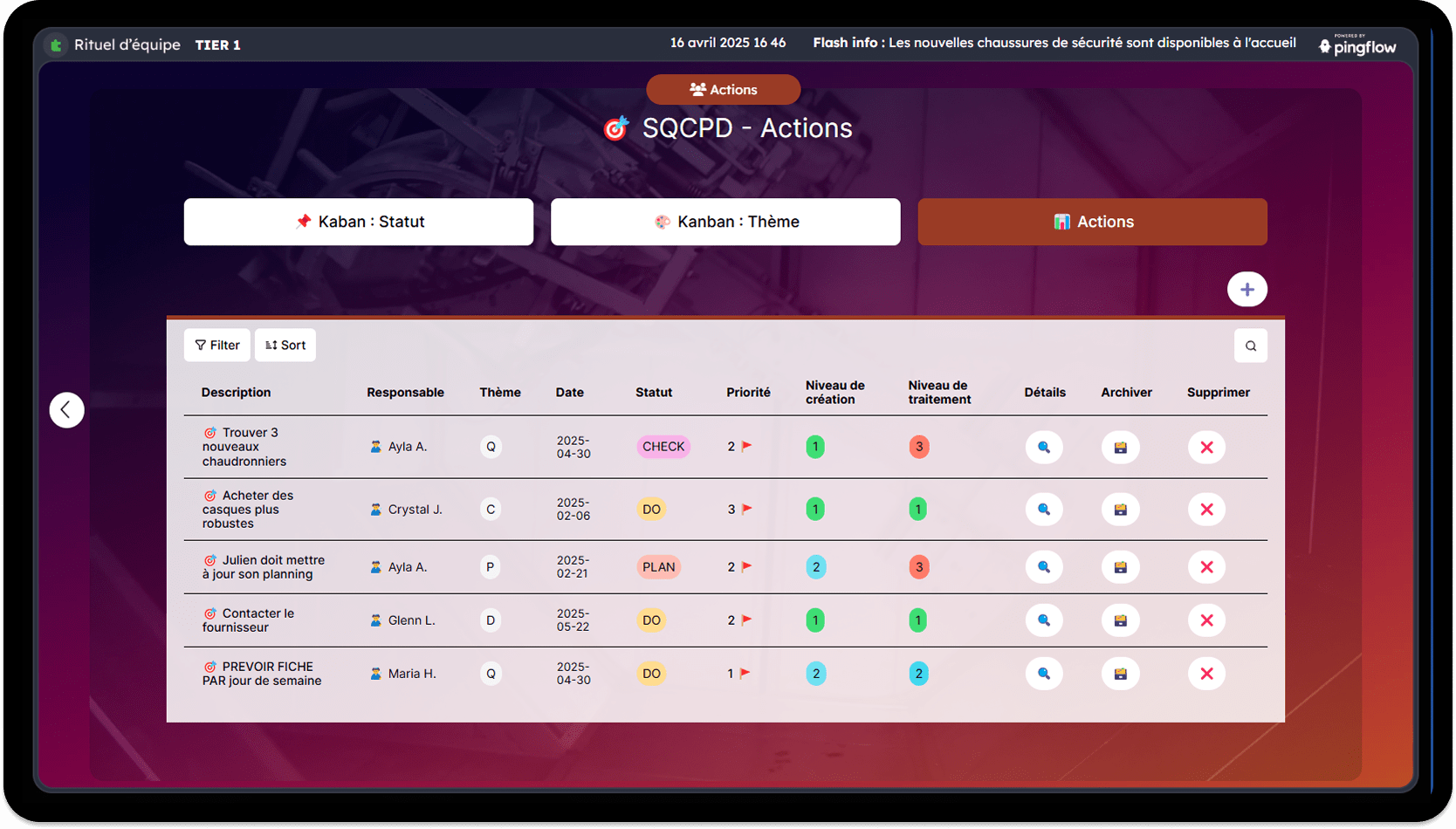This screenshot has height=829, width=1456.
Task: Click the Trouver 3 nouveaux chaudronniers description
Action: point(246,447)
